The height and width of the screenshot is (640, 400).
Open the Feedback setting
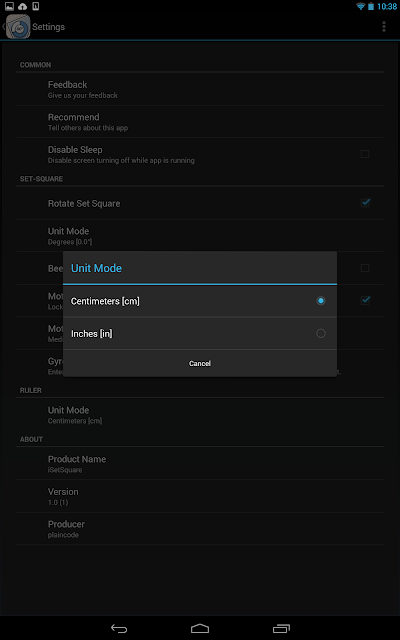200,89
